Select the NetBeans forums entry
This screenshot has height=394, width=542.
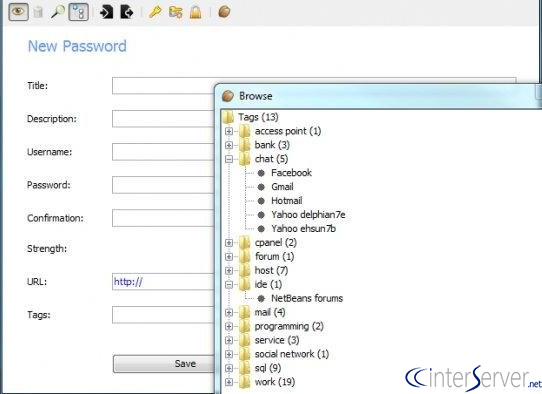[307, 298]
